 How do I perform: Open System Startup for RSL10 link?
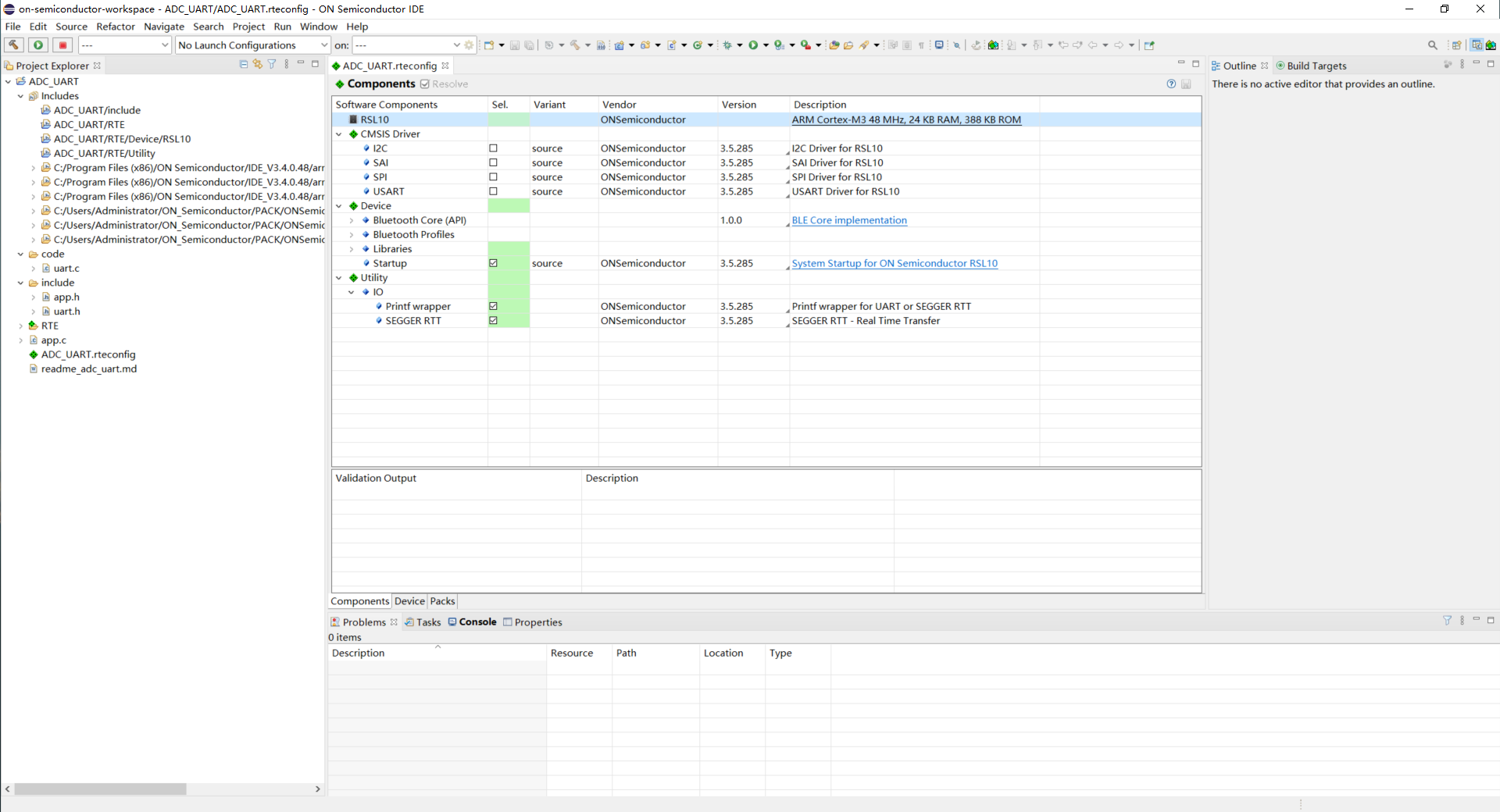pos(895,263)
